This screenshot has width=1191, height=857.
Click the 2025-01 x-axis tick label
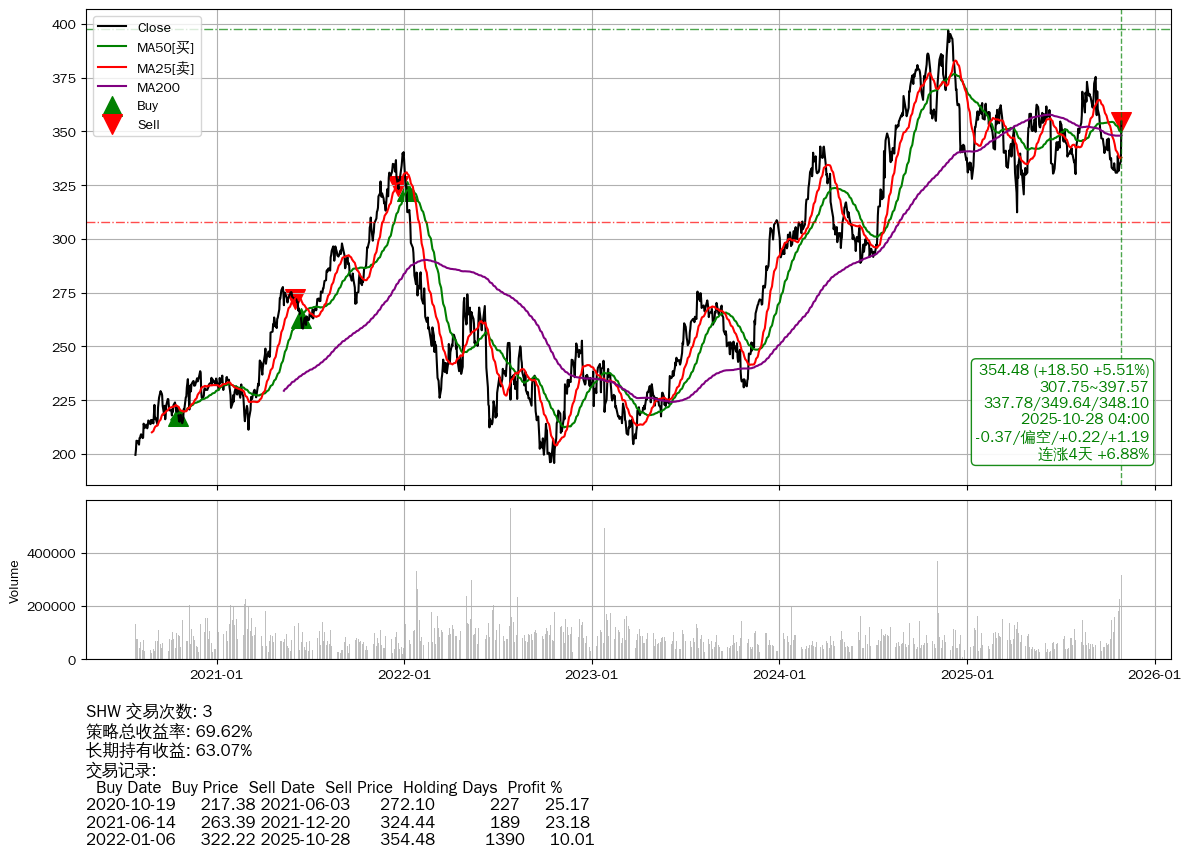pyautogui.click(x=967, y=675)
